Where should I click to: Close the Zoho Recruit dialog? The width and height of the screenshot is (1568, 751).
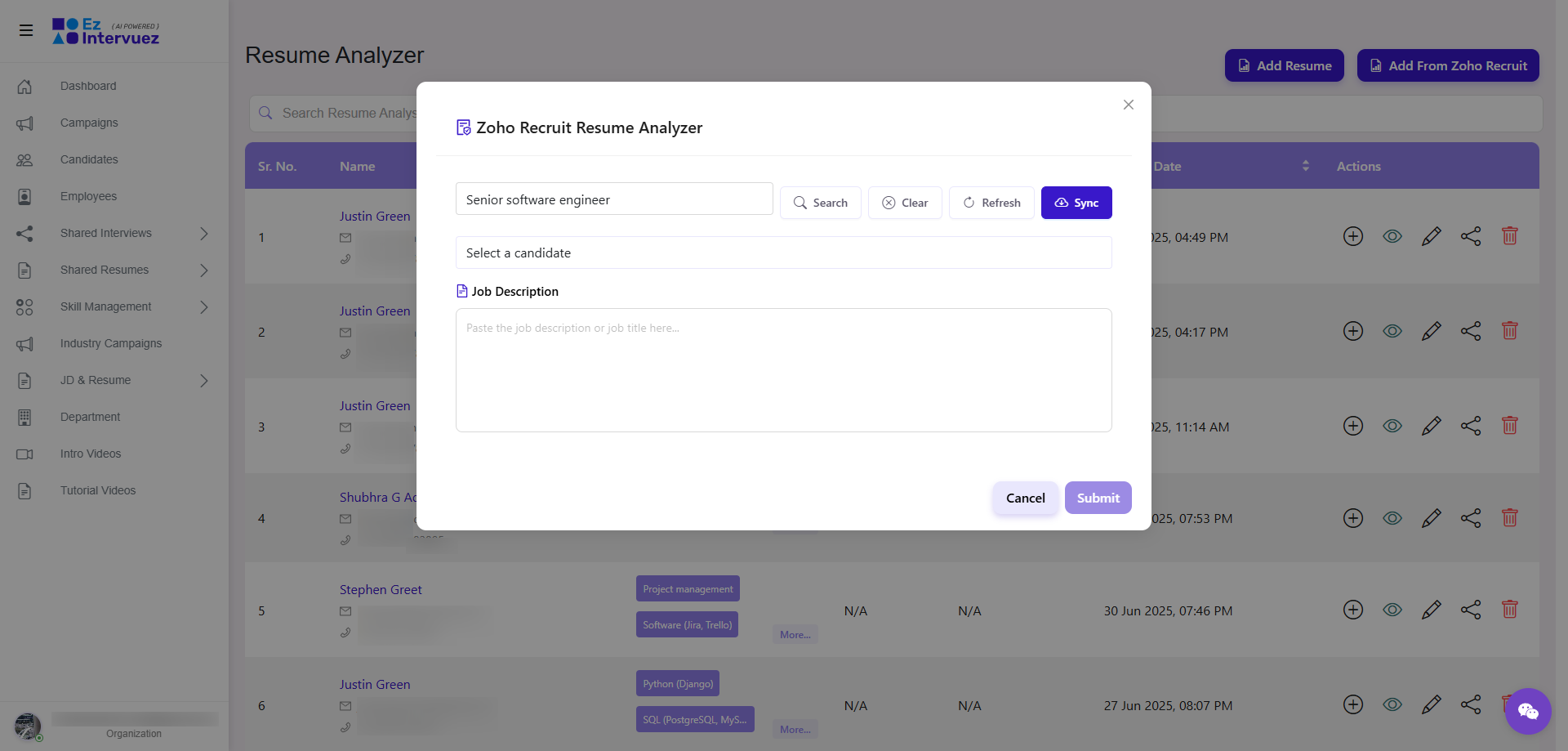pos(1129,105)
